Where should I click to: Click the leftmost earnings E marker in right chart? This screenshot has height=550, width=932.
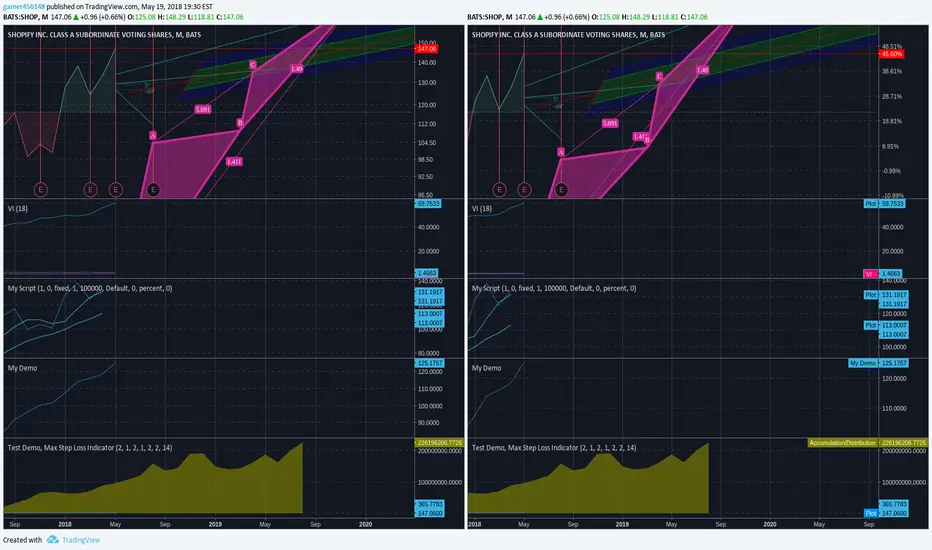(499, 190)
